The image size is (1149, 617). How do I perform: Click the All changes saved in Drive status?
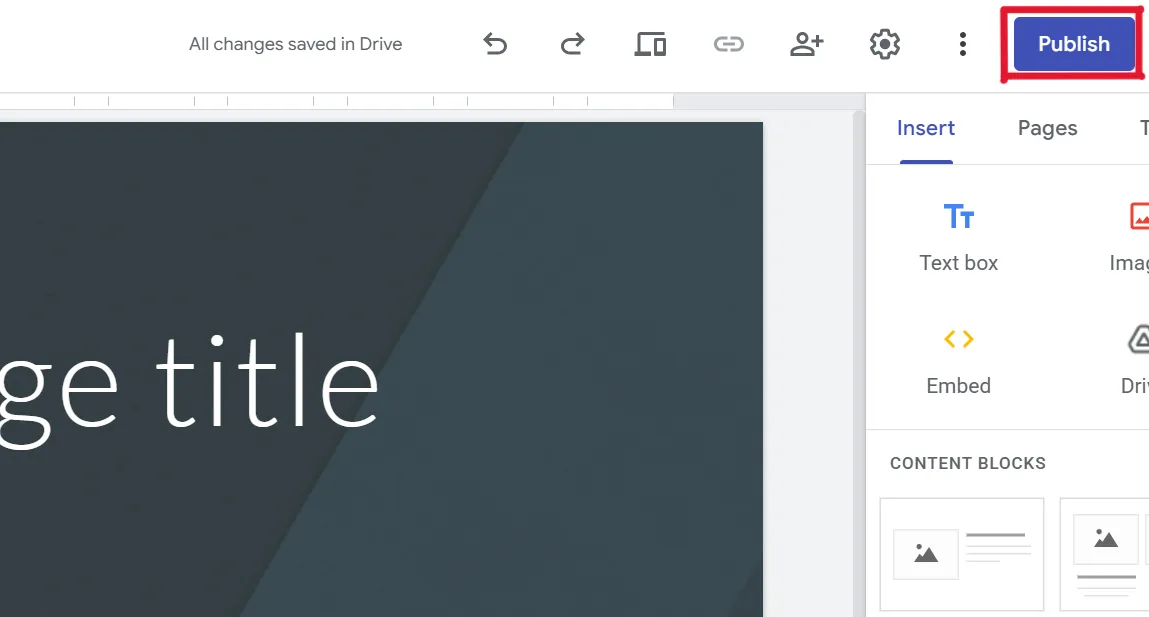click(x=295, y=44)
